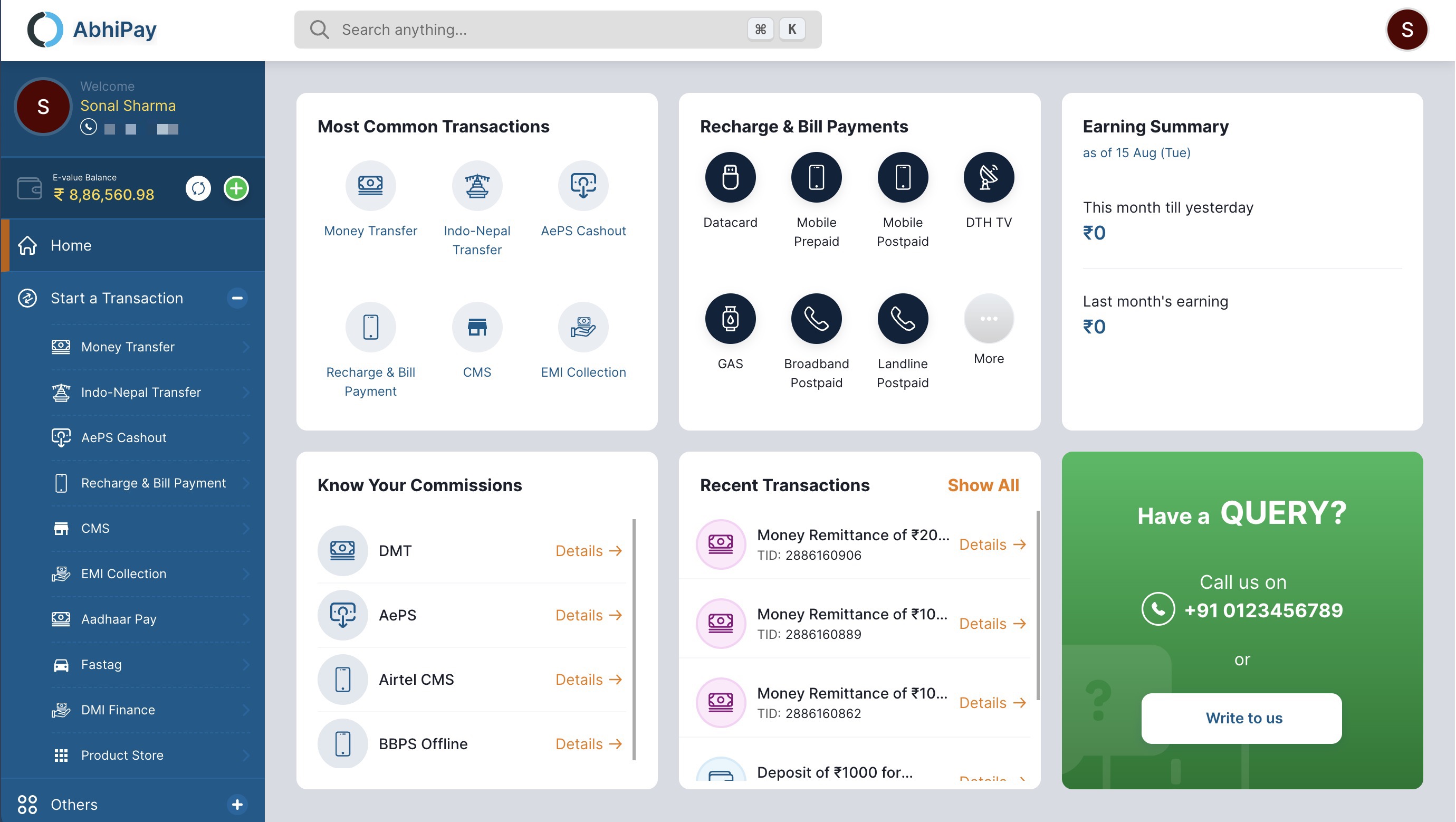Image resolution: width=1456 pixels, height=822 pixels.
Task: Click the More recharge options icon
Action: (988, 319)
